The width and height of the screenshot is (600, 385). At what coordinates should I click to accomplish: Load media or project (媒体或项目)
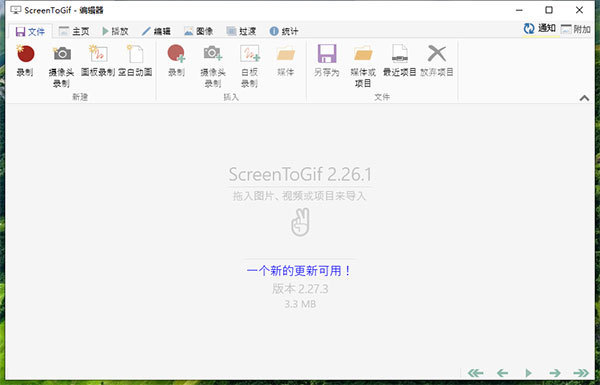[x=363, y=66]
